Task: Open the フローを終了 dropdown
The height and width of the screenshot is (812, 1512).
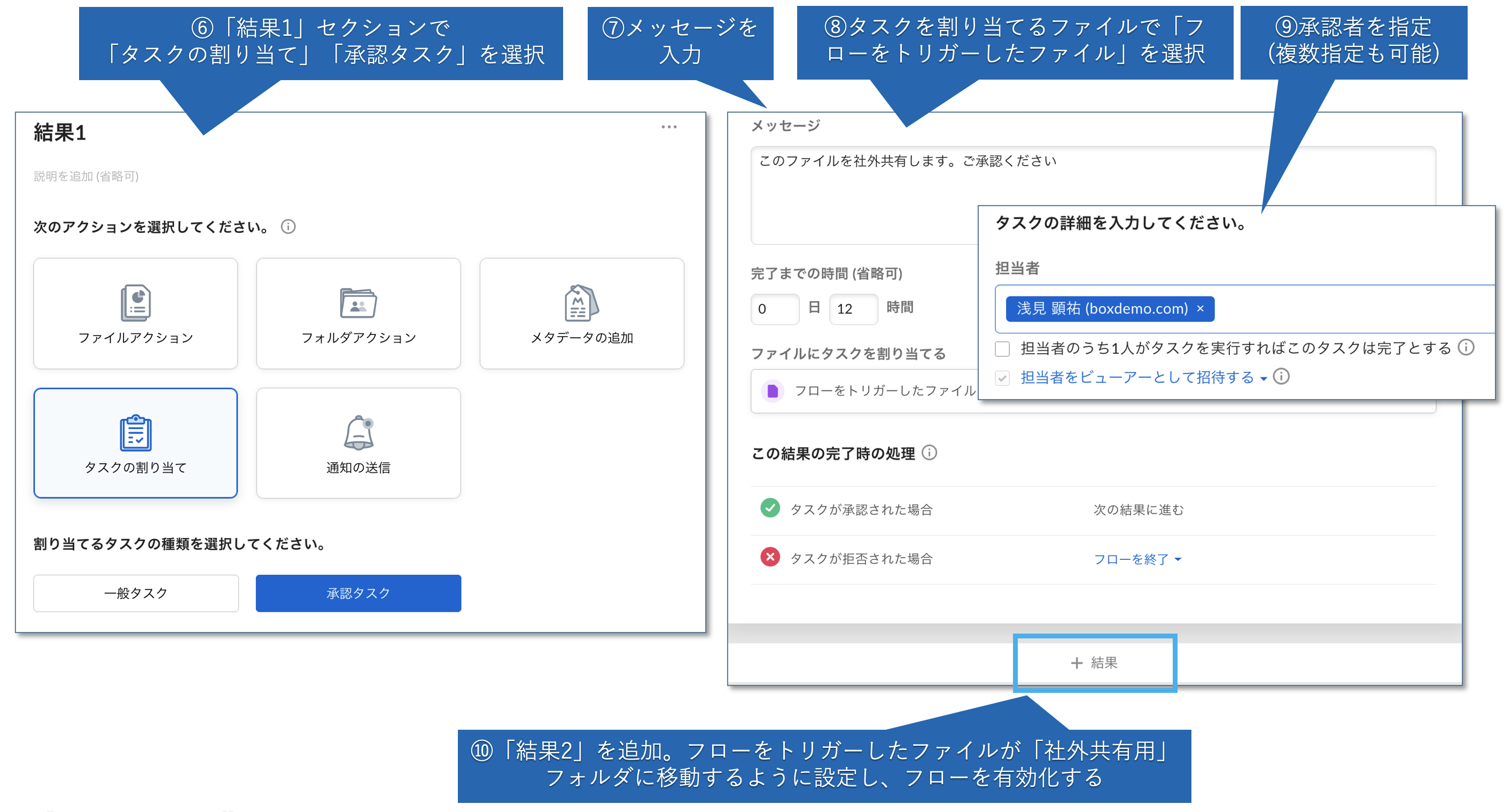Action: [x=1137, y=559]
